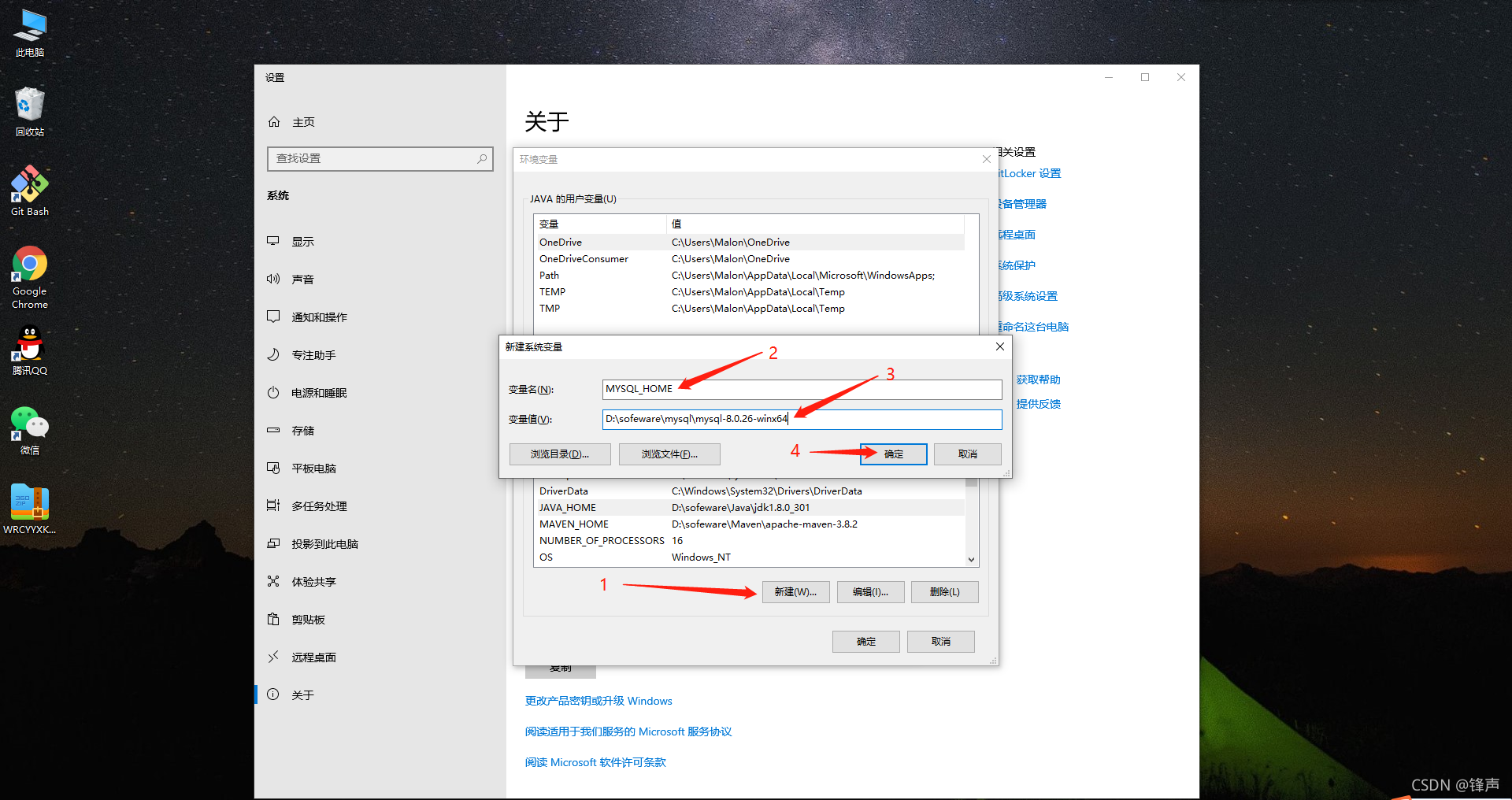Select the OneDriveConsumer user variable row

coord(750,259)
